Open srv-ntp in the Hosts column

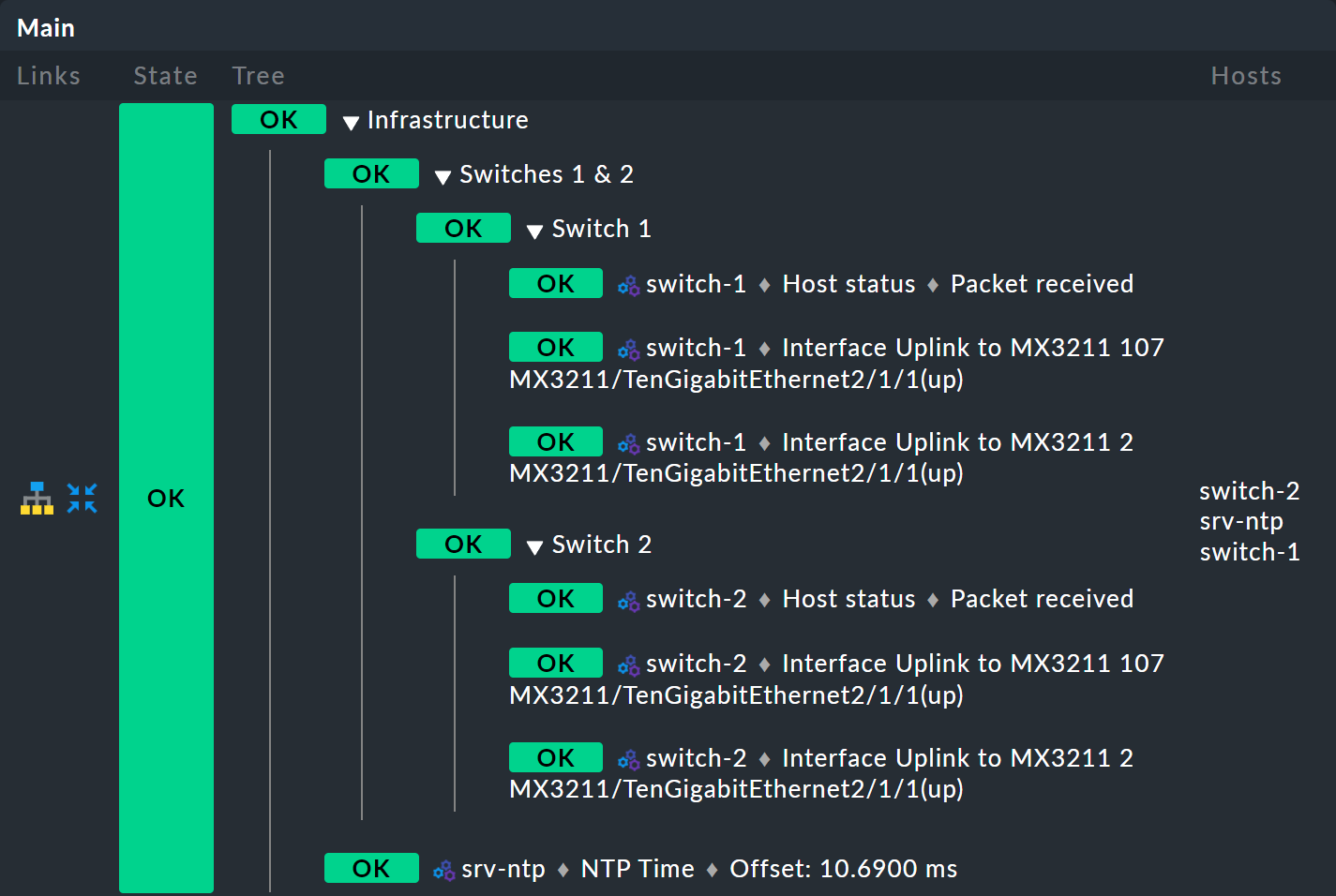1240,521
